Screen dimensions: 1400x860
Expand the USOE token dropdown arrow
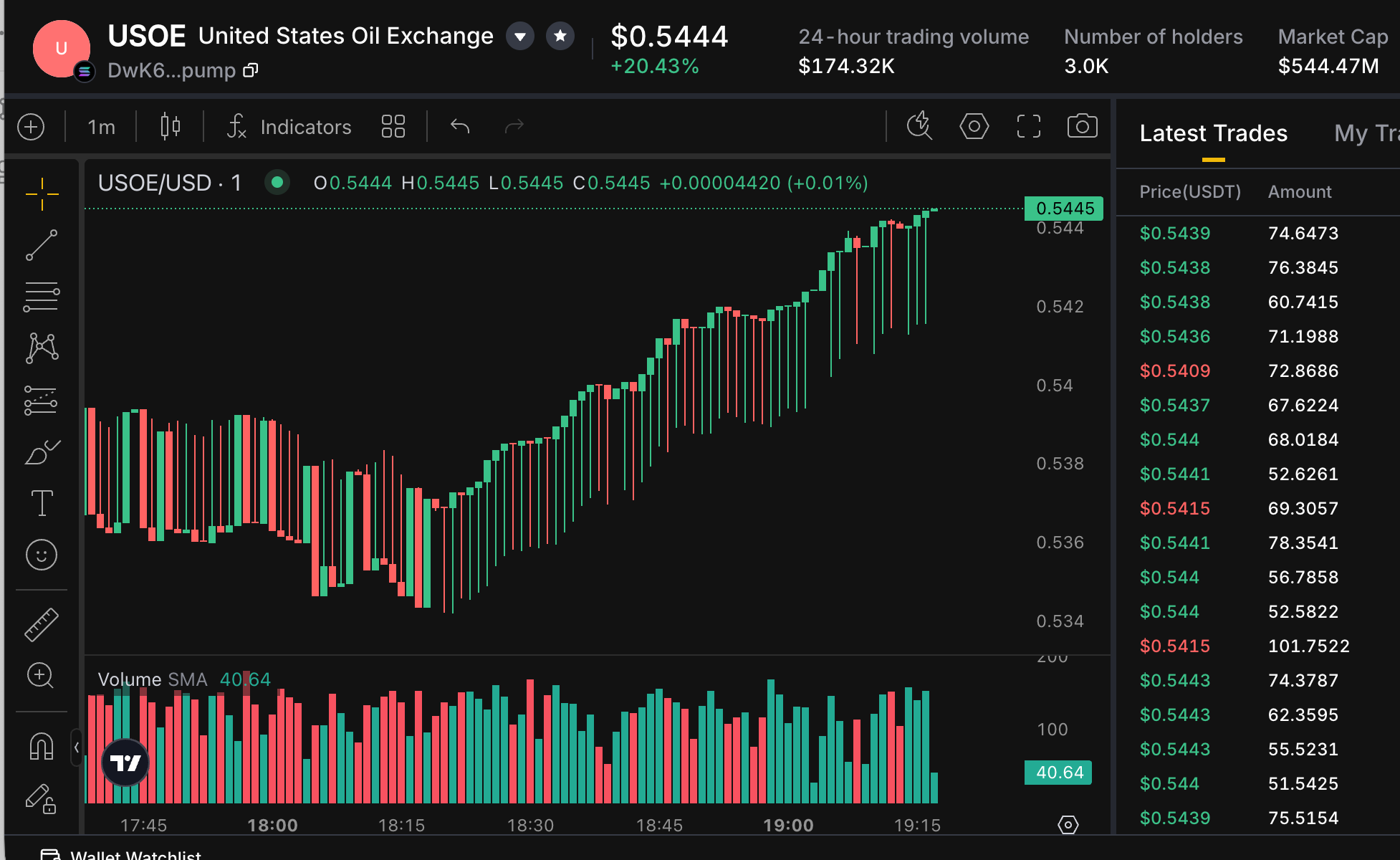click(x=520, y=36)
